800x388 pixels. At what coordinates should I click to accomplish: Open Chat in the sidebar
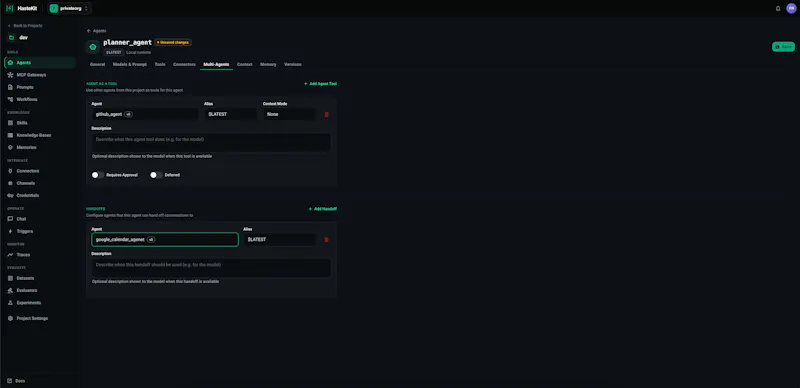(x=40, y=219)
